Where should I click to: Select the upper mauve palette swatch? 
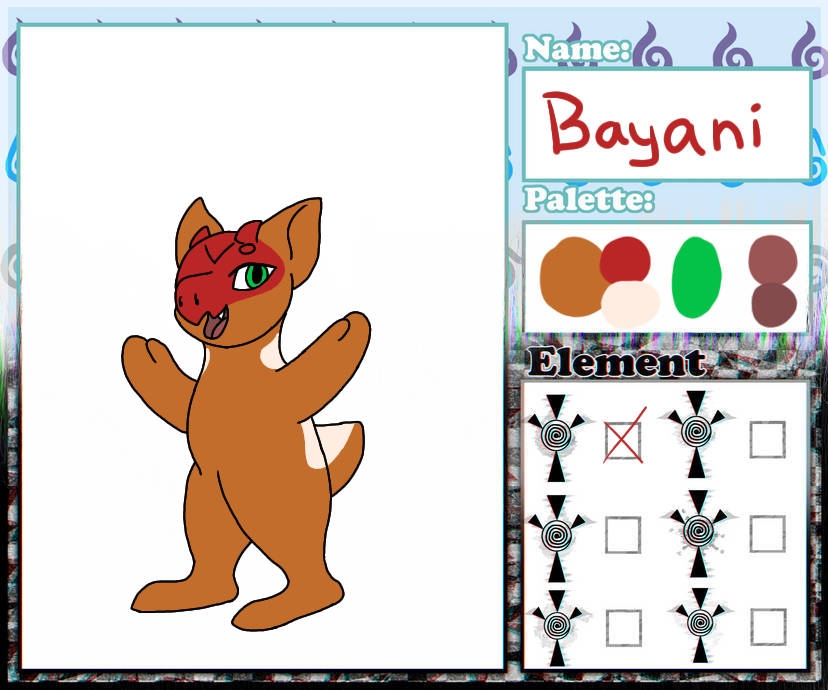coord(773,259)
